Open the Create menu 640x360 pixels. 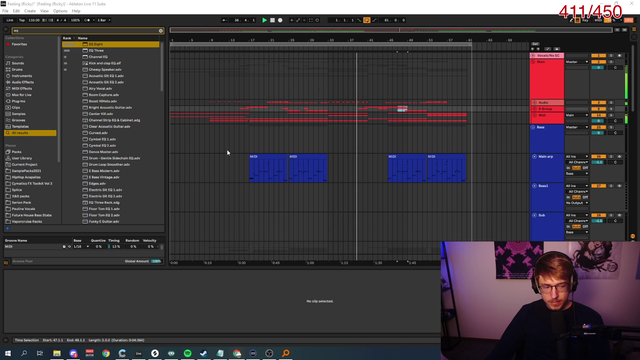[x=30, y=11]
